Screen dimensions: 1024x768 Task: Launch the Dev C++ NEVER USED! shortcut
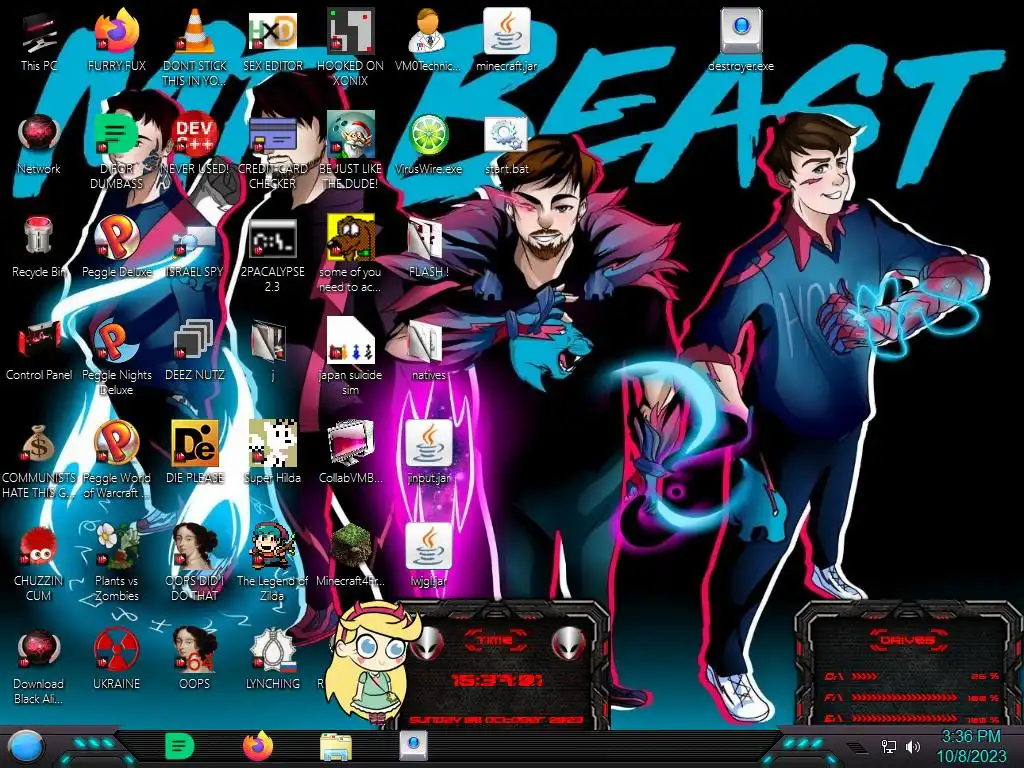194,144
